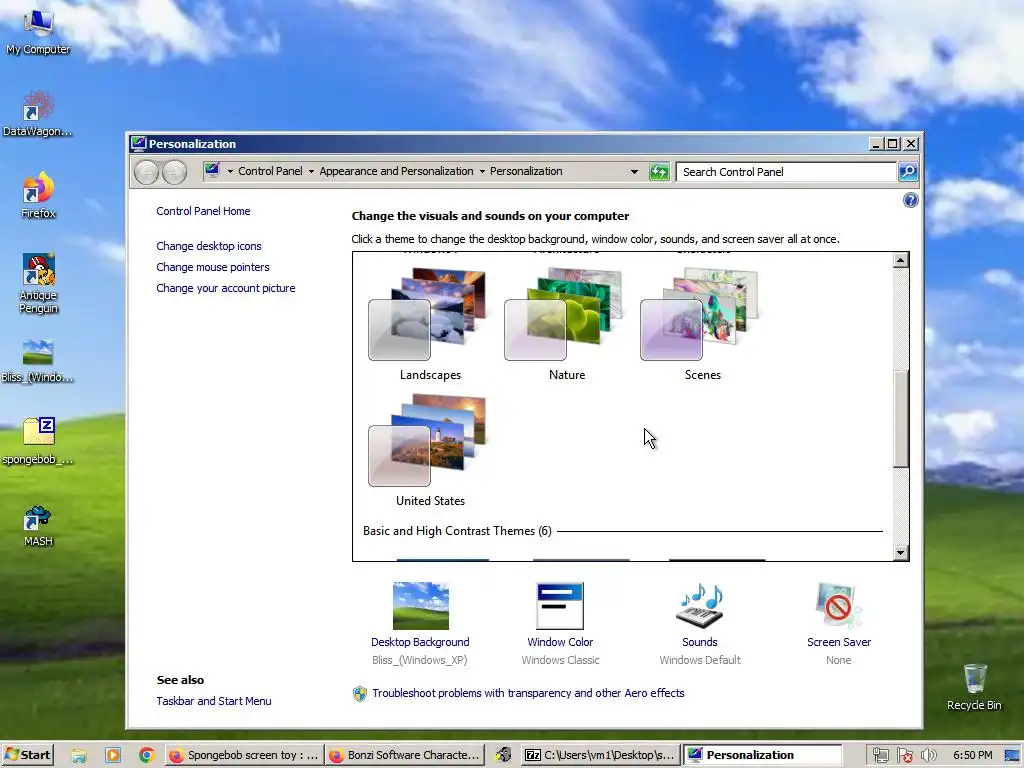Viewport: 1024px width, 768px height.
Task: Click the help question mark icon
Action: tap(910, 200)
